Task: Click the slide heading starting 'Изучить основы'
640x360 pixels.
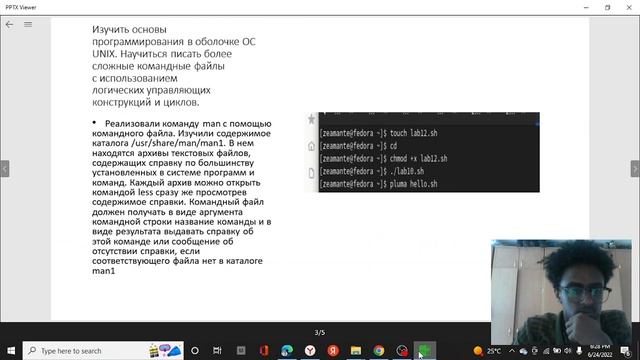Action: point(174,66)
